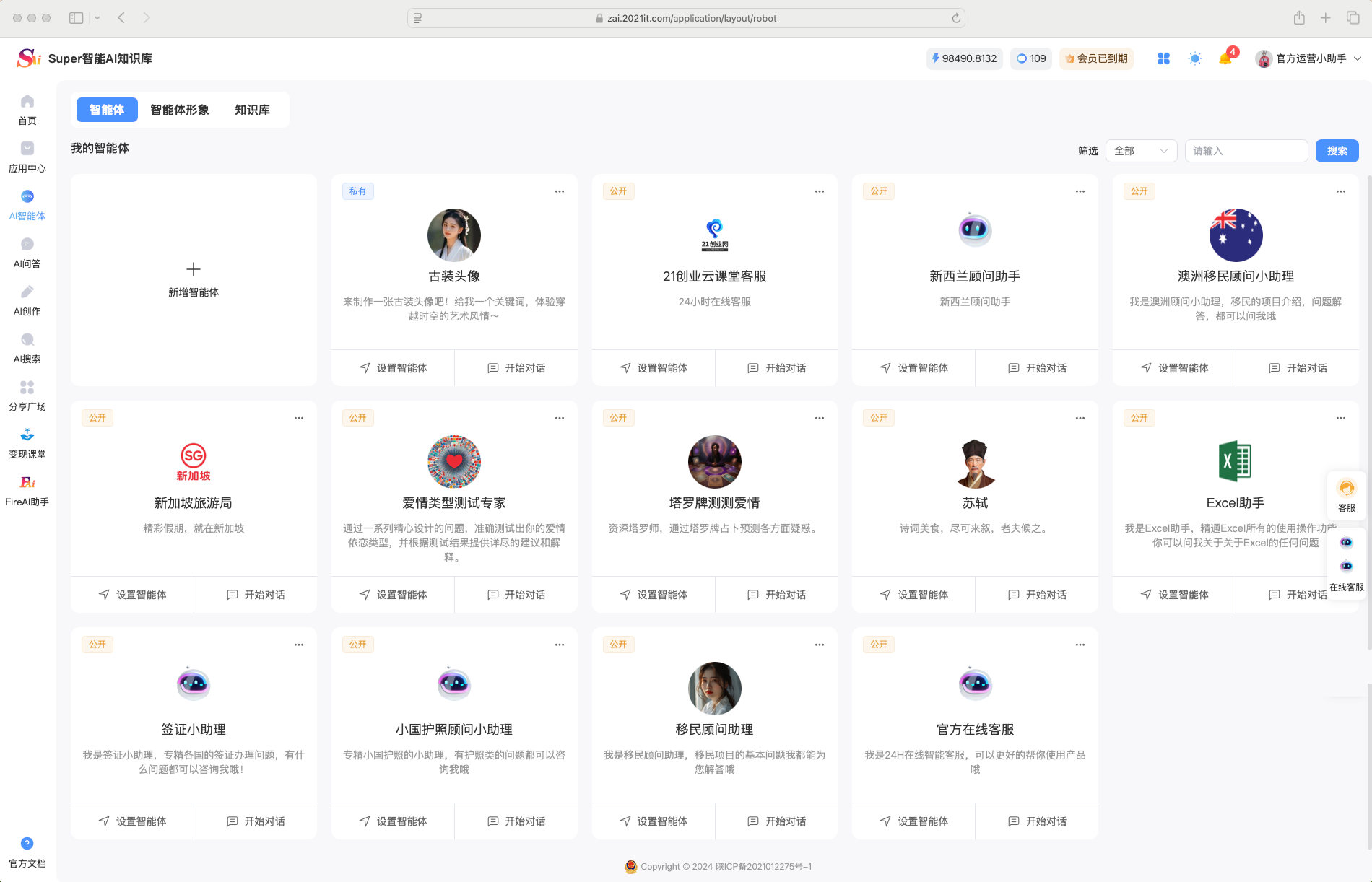Switch to the 知识库 tab
The height and width of the screenshot is (882, 1372).
click(x=252, y=110)
